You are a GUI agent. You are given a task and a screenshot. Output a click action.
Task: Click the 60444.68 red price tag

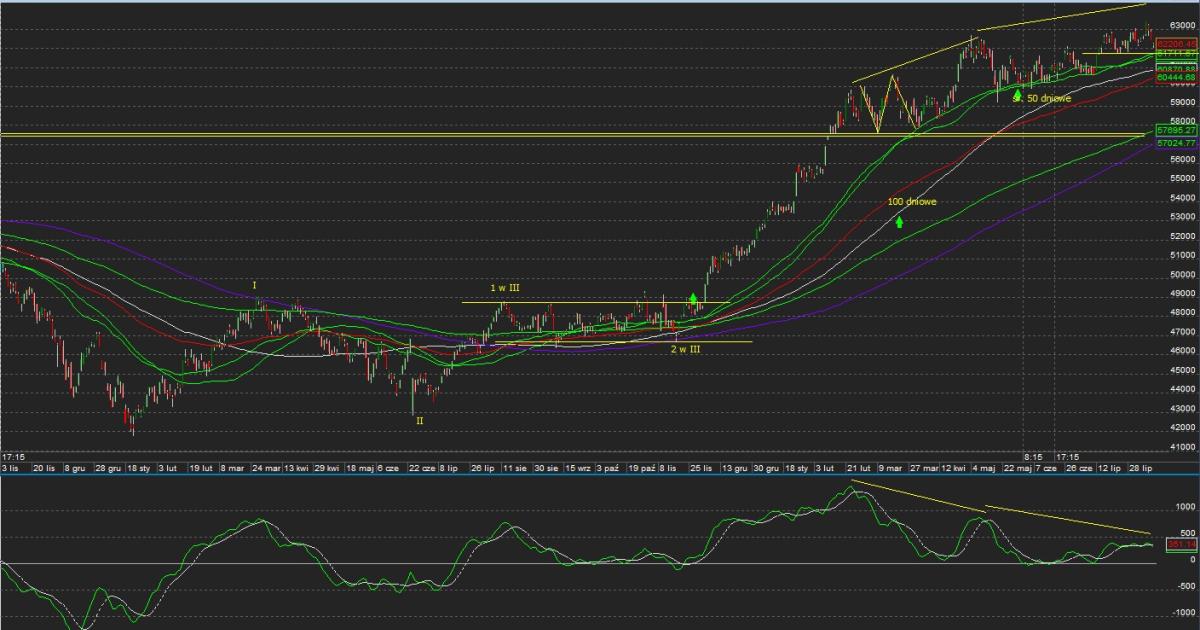point(1176,77)
